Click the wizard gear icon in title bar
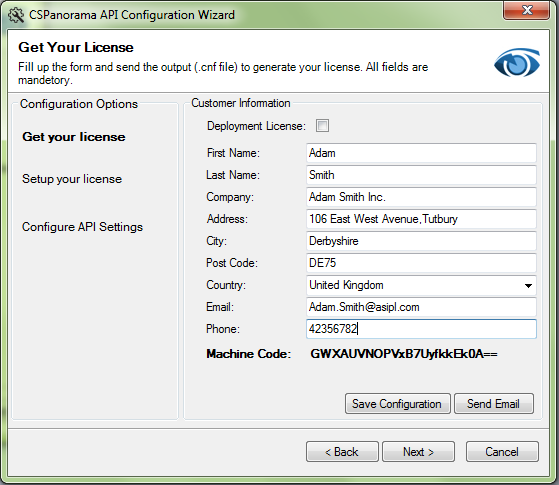Viewport: 559px width, 485px height. click(16, 15)
